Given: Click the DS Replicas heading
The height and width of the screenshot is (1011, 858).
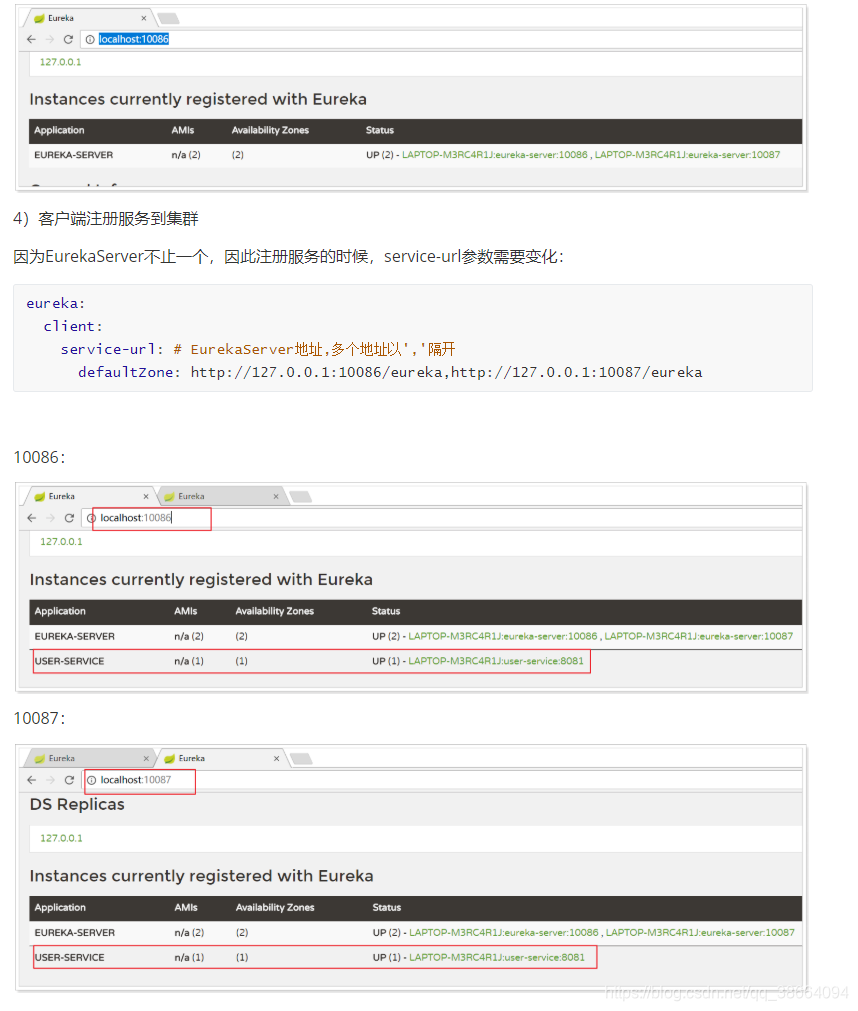Looking at the screenshot, I should pyautogui.click(x=77, y=805).
